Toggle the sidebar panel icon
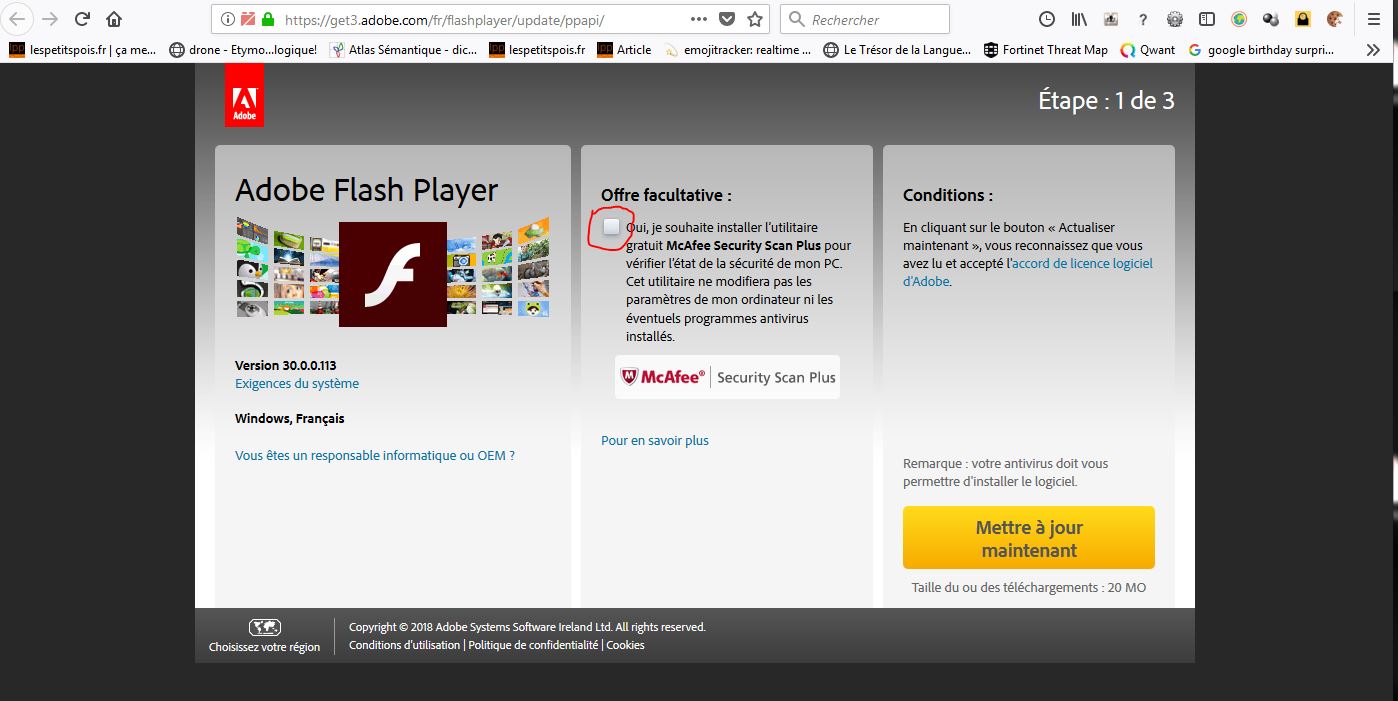This screenshot has height=701, width=1398. tap(1207, 19)
